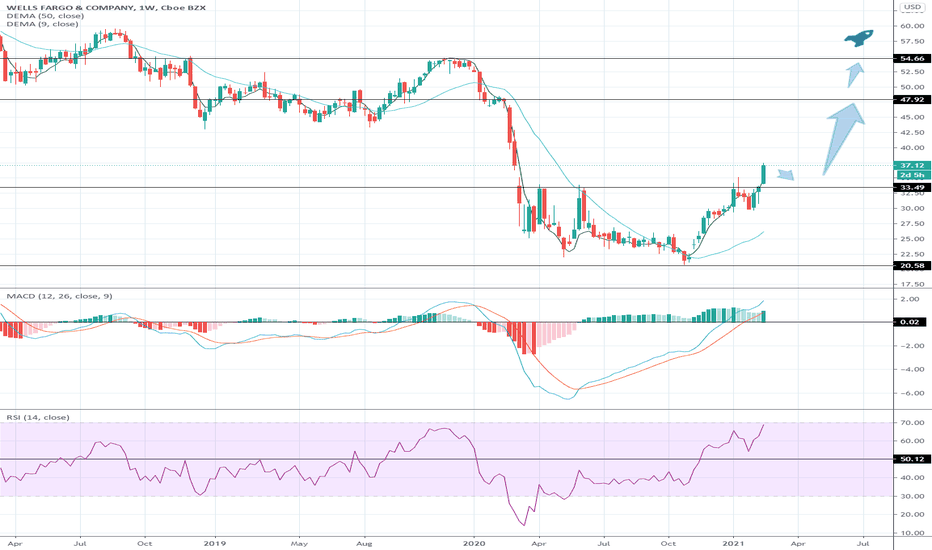Click the 0.02 MACD level label
Screen dimensions: 932x550
tap(910, 322)
